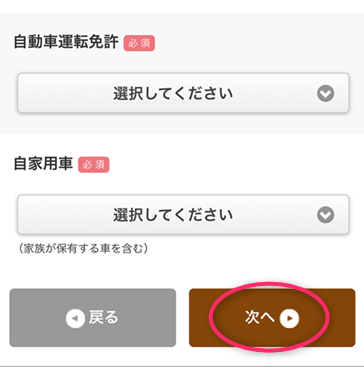
Task: Go back with the gray 戻る button
Action: click(93, 318)
